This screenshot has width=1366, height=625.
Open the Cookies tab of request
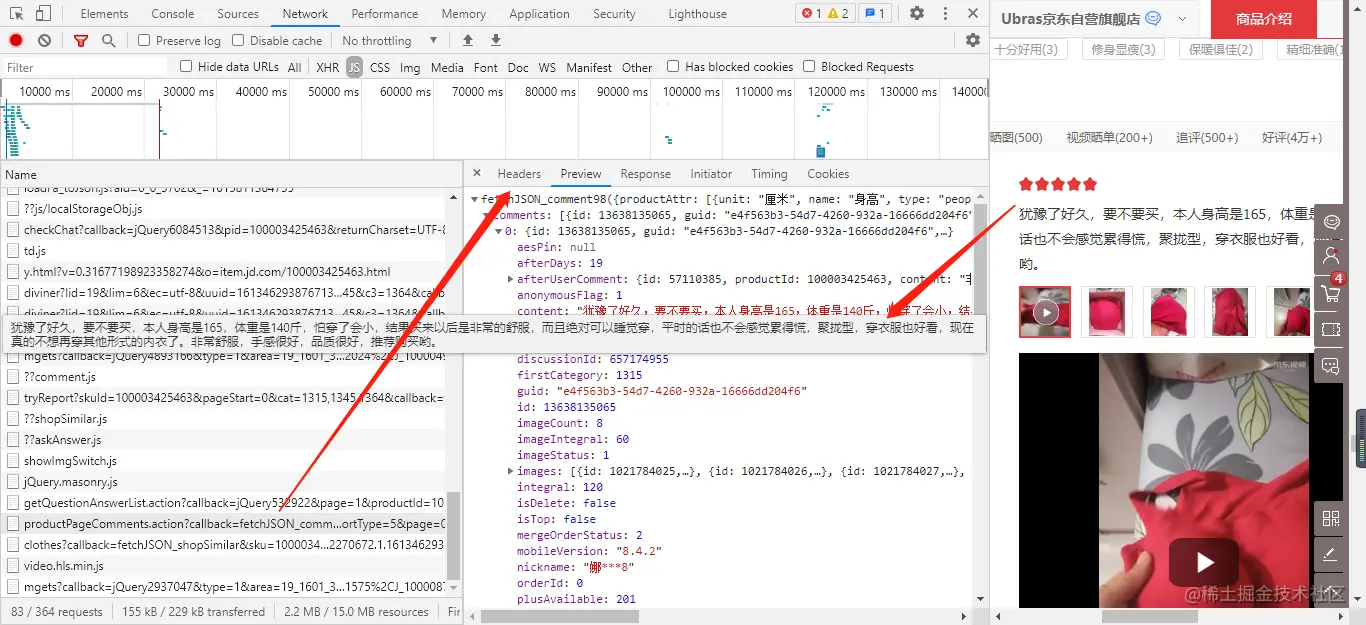tap(828, 173)
